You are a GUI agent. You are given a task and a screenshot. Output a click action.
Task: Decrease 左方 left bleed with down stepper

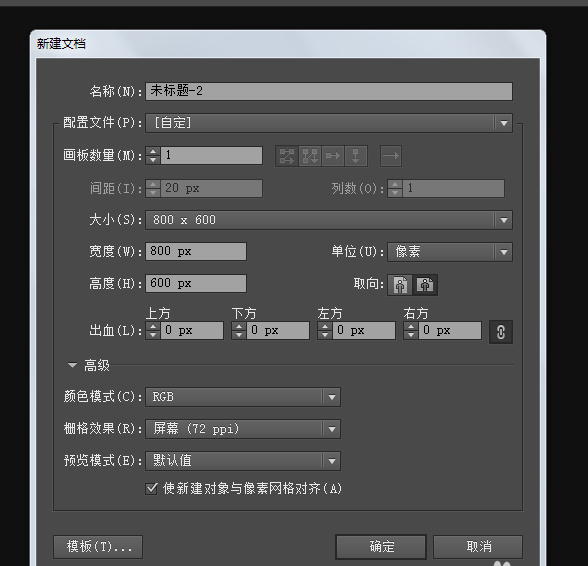pos(325,335)
